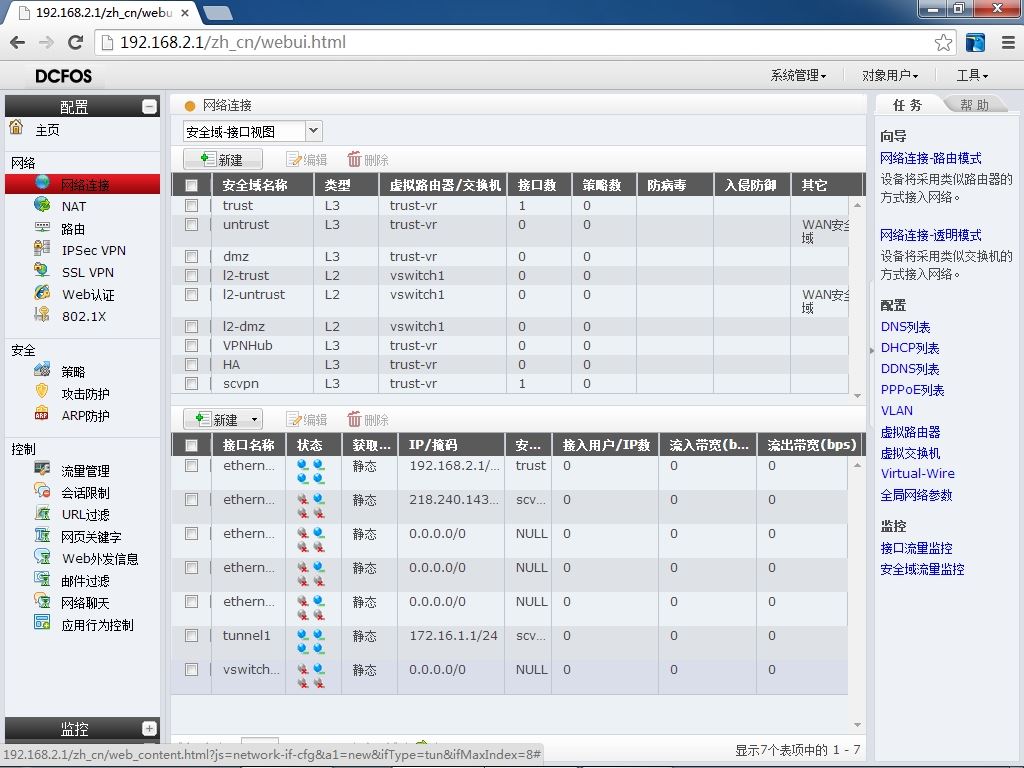The height and width of the screenshot is (768, 1024).
Task: Click the 流量管理 sidebar icon
Action: (42, 469)
